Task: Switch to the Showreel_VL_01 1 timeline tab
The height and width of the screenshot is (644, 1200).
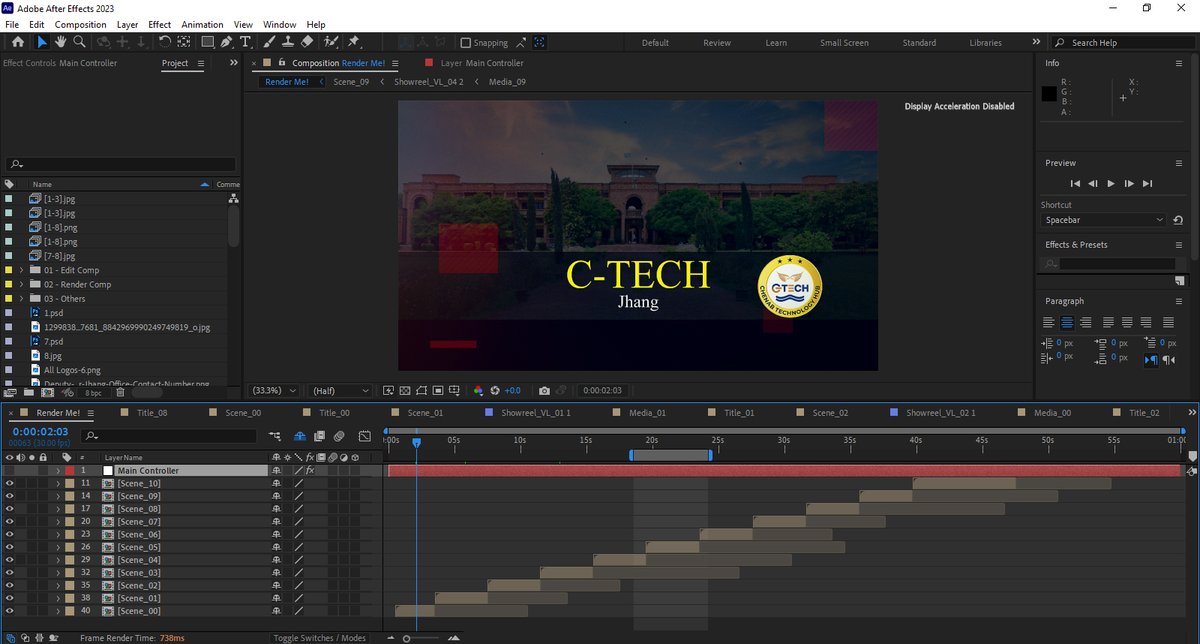Action: tap(536, 413)
